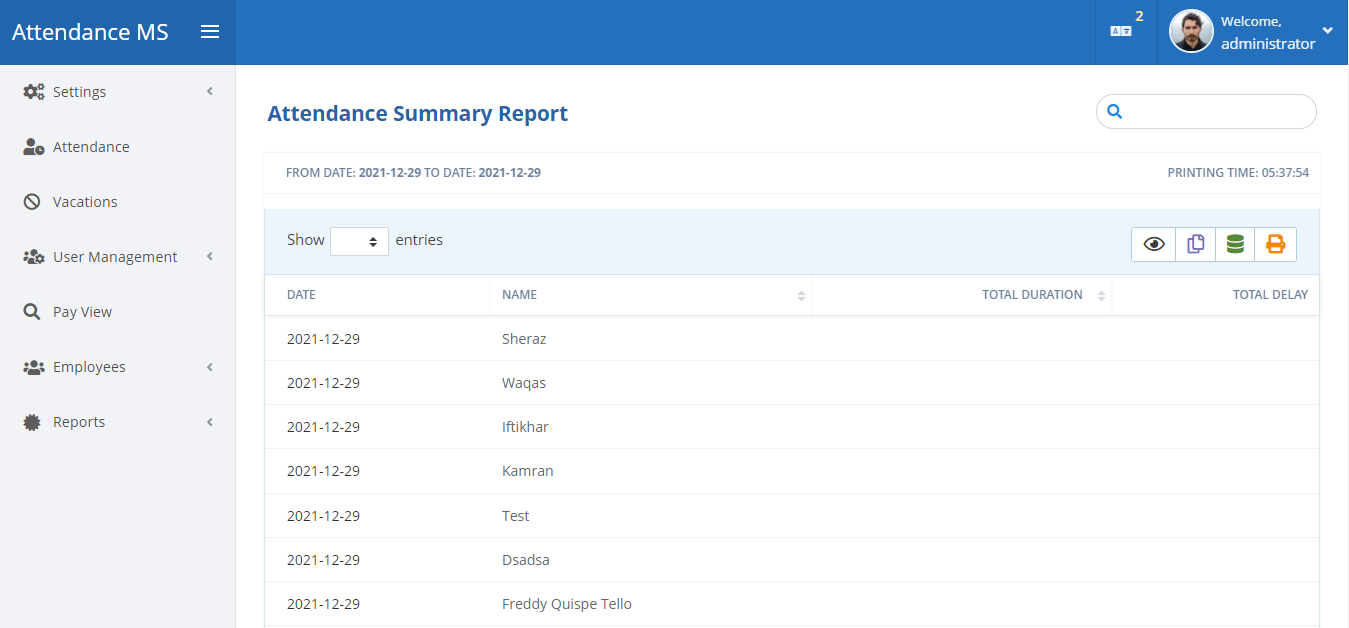Sort by Total Duration column header
The width and height of the screenshot is (1349, 628).
(1032, 295)
